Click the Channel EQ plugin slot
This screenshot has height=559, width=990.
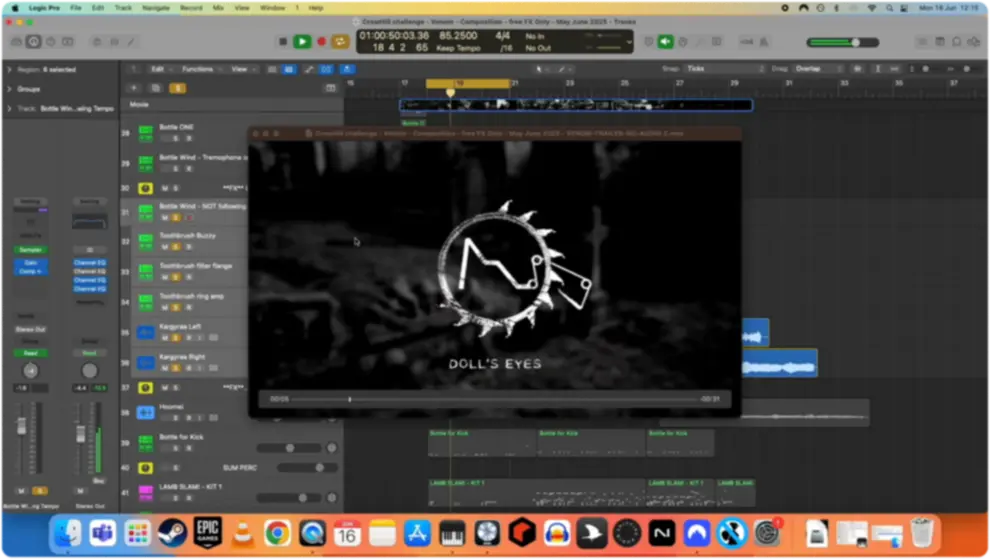click(89, 264)
